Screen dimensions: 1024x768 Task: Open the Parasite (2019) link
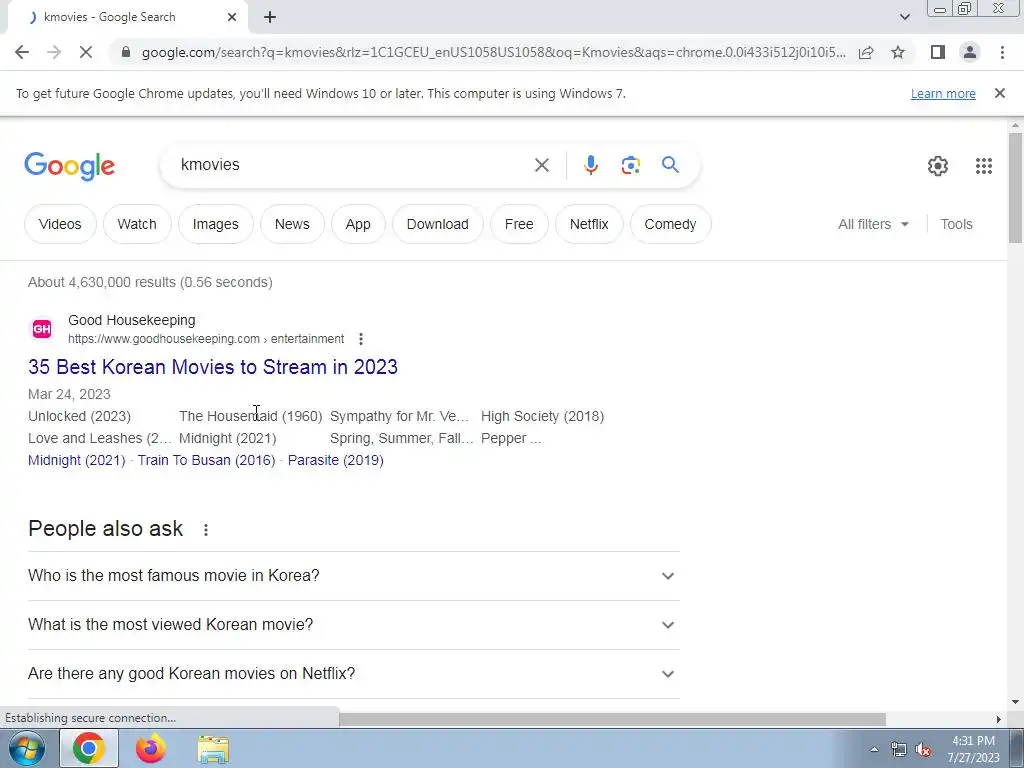click(x=336, y=460)
